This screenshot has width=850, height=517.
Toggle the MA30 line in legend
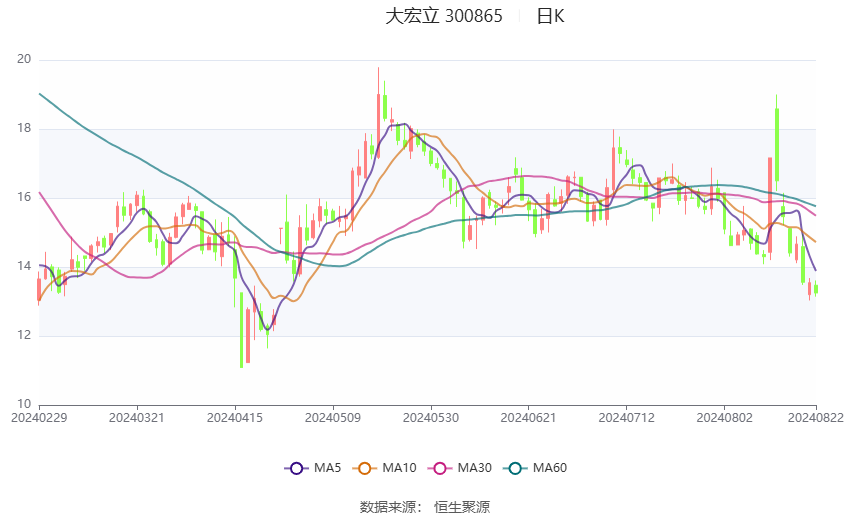coord(460,468)
